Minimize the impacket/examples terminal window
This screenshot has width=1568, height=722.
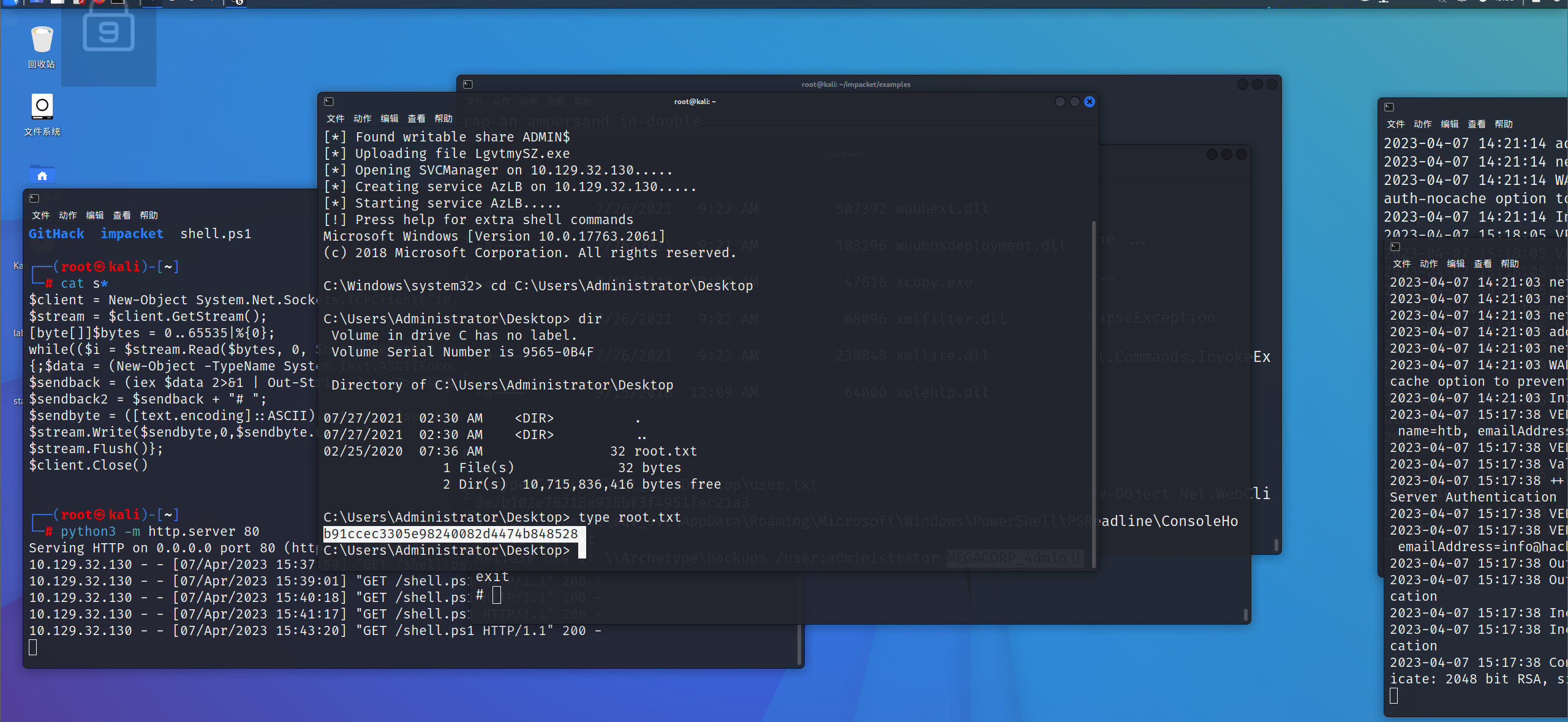(1243, 85)
